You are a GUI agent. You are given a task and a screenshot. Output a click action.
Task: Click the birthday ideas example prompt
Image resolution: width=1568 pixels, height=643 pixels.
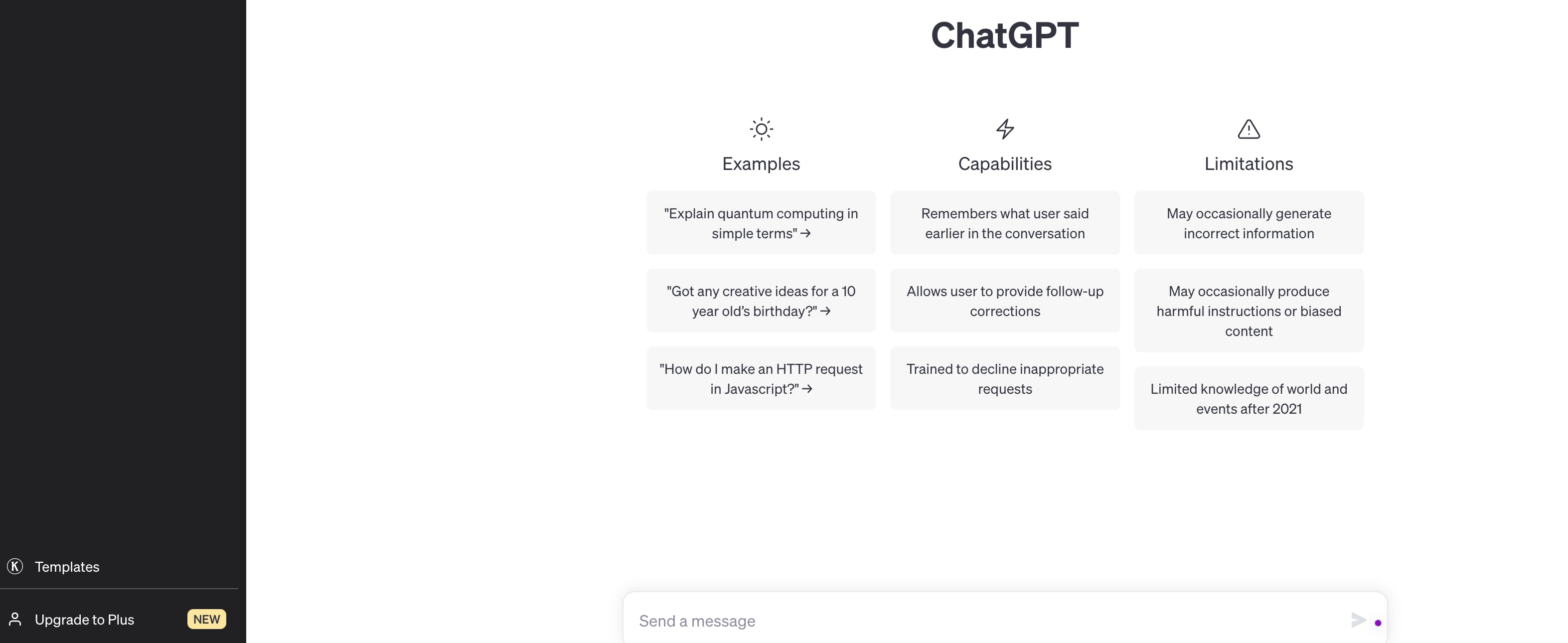coord(761,300)
